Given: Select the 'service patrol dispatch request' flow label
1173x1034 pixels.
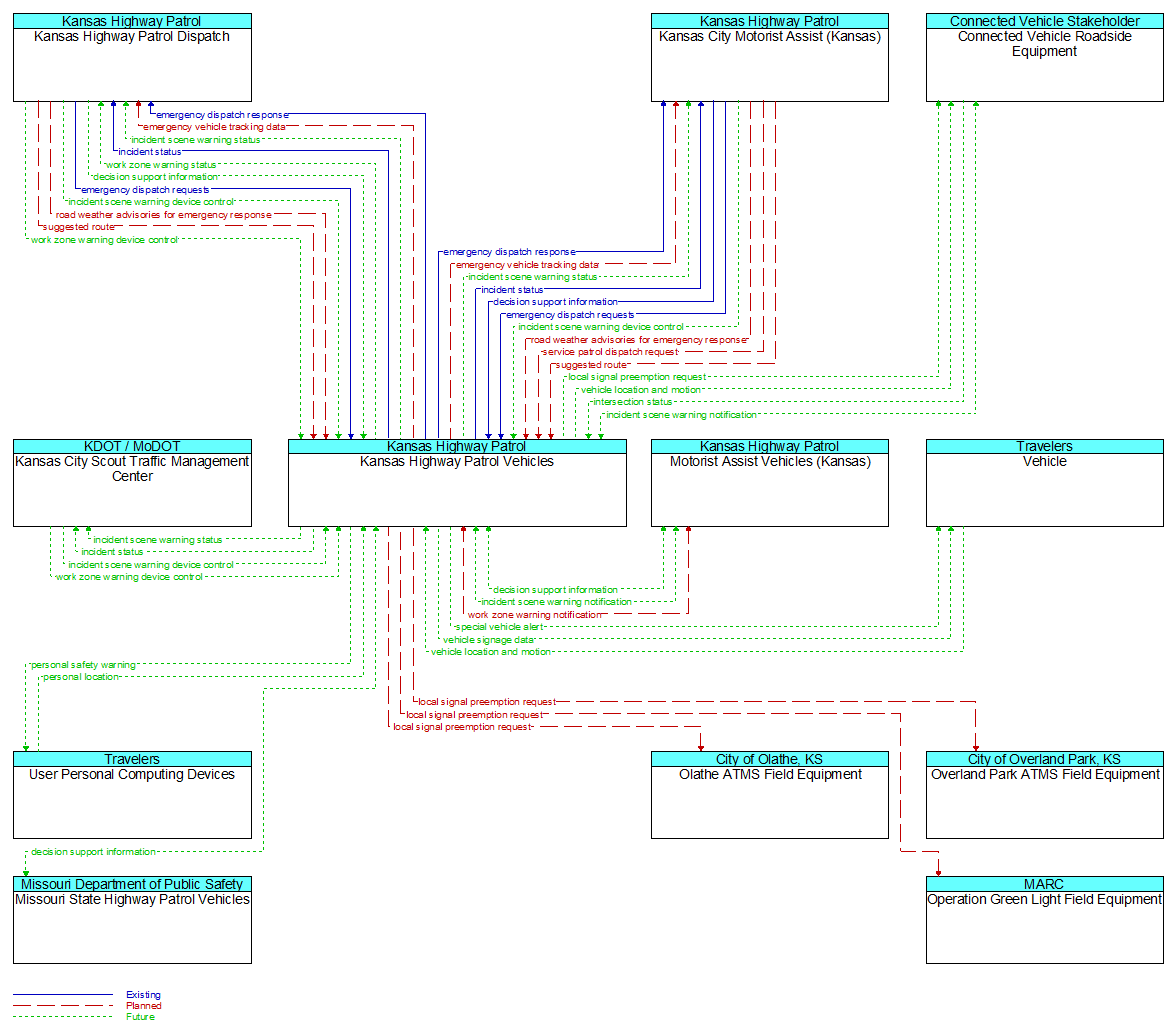Looking at the screenshot, I should point(610,352).
